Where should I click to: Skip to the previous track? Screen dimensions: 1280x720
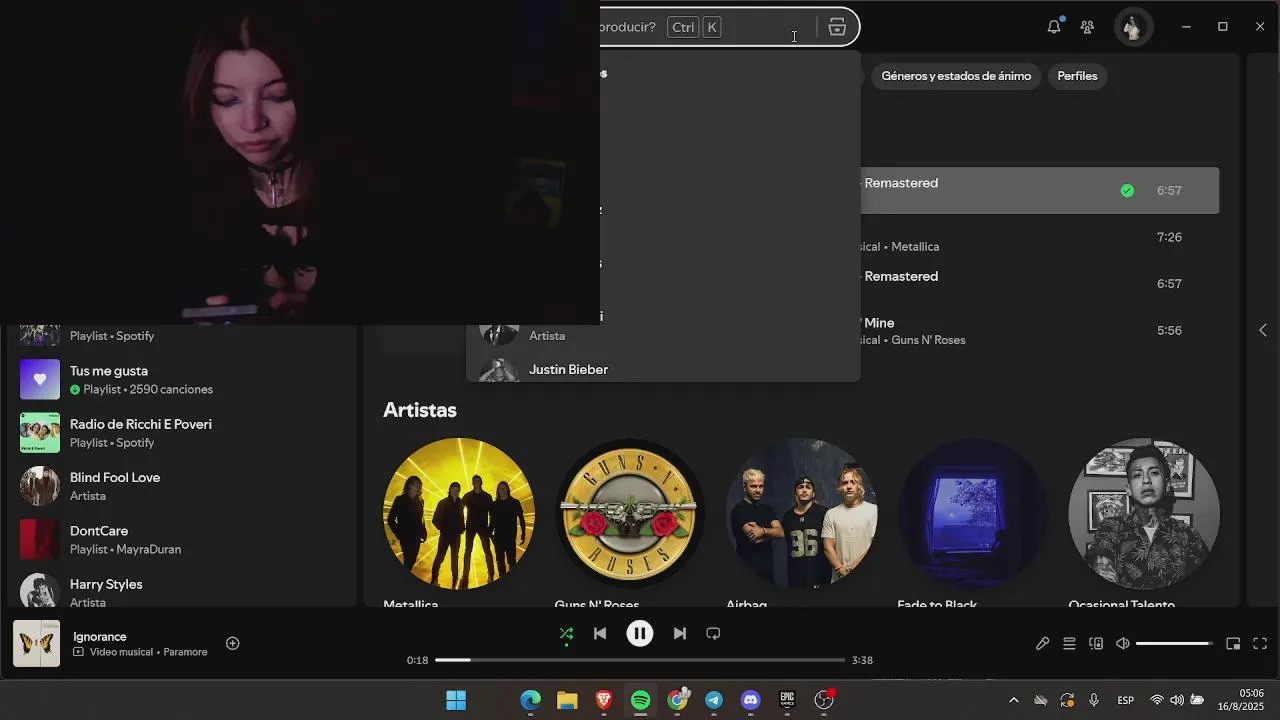[x=600, y=633]
